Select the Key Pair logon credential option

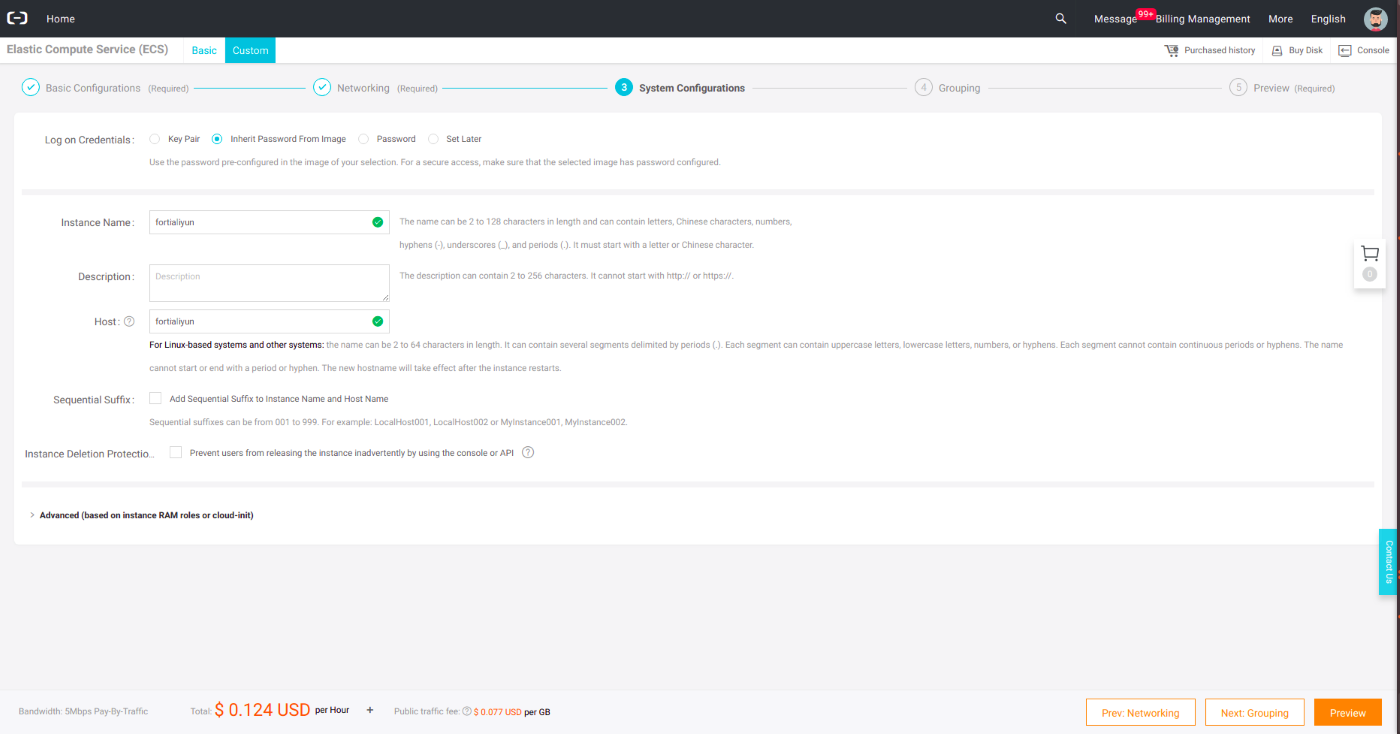coord(155,138)
